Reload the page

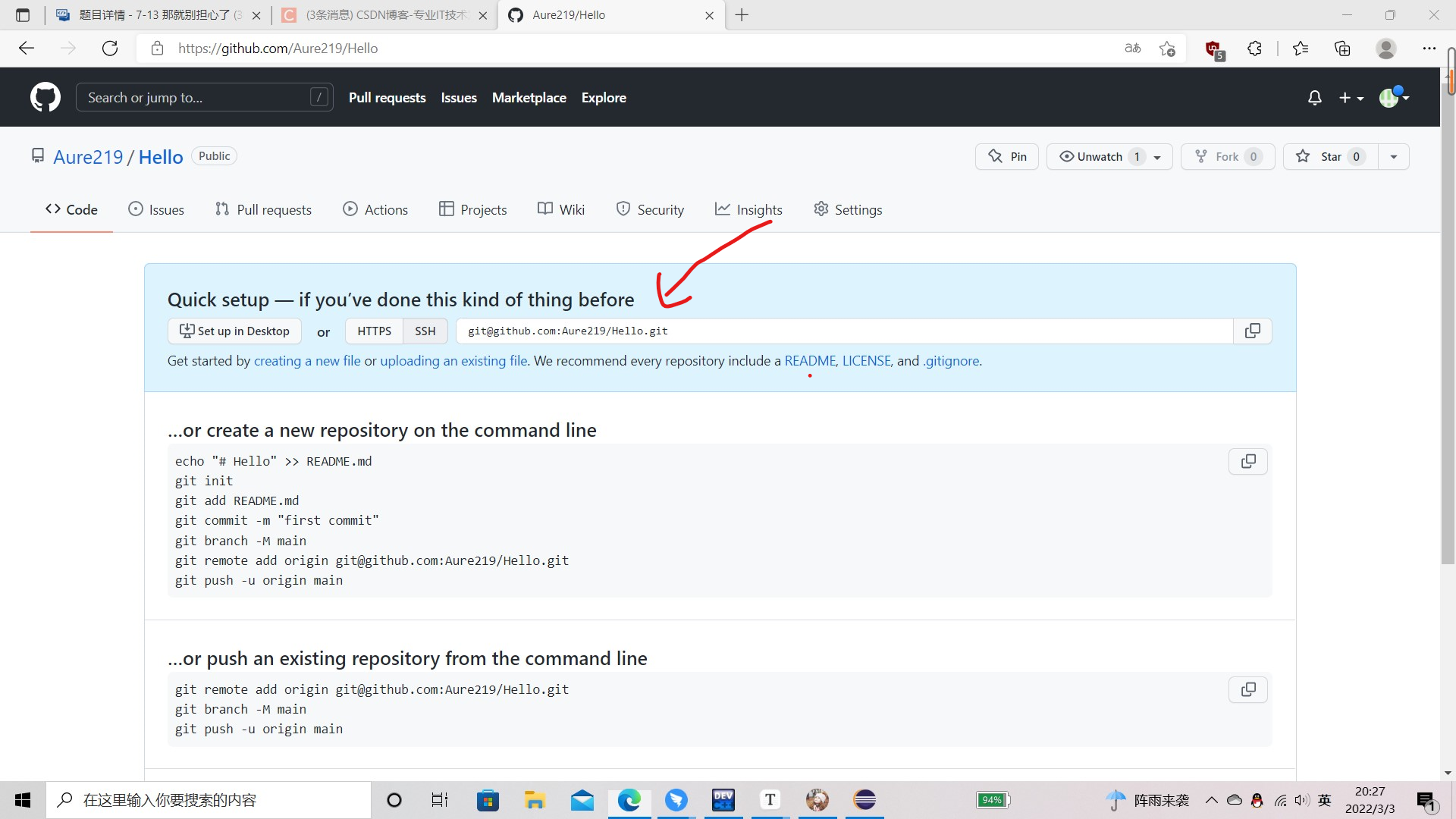[x=110, y=49]
